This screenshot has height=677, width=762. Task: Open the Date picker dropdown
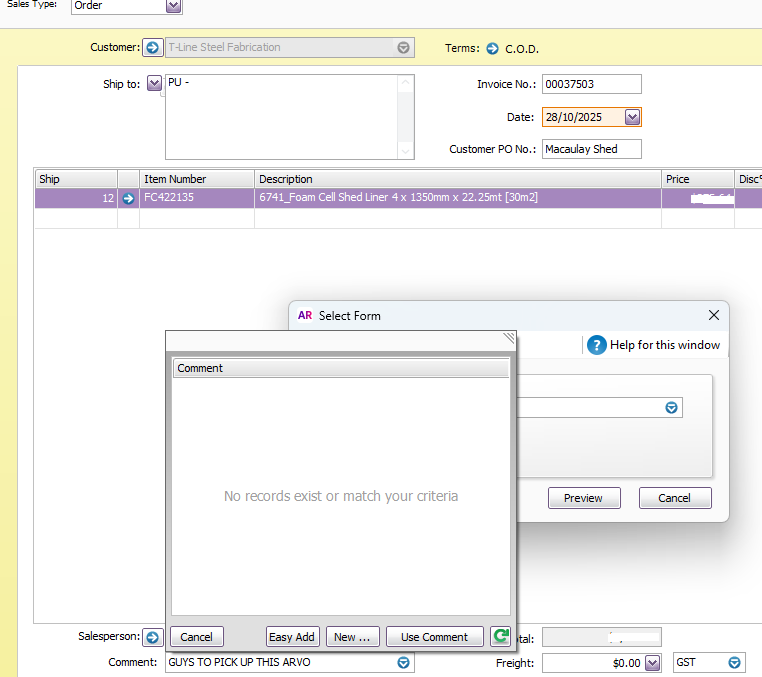tap(632, 117)
